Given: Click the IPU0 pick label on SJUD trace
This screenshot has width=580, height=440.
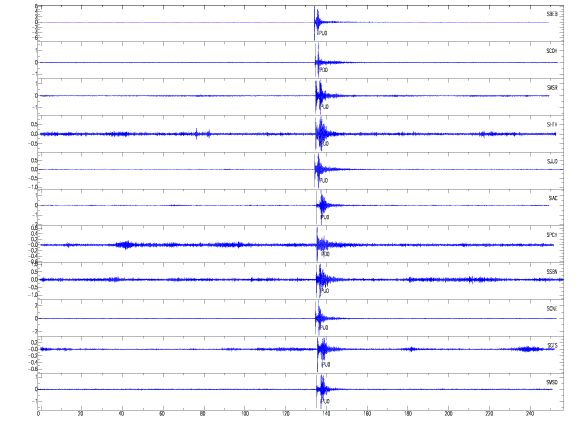Looking at the screenshot, I should pos(324,180).
